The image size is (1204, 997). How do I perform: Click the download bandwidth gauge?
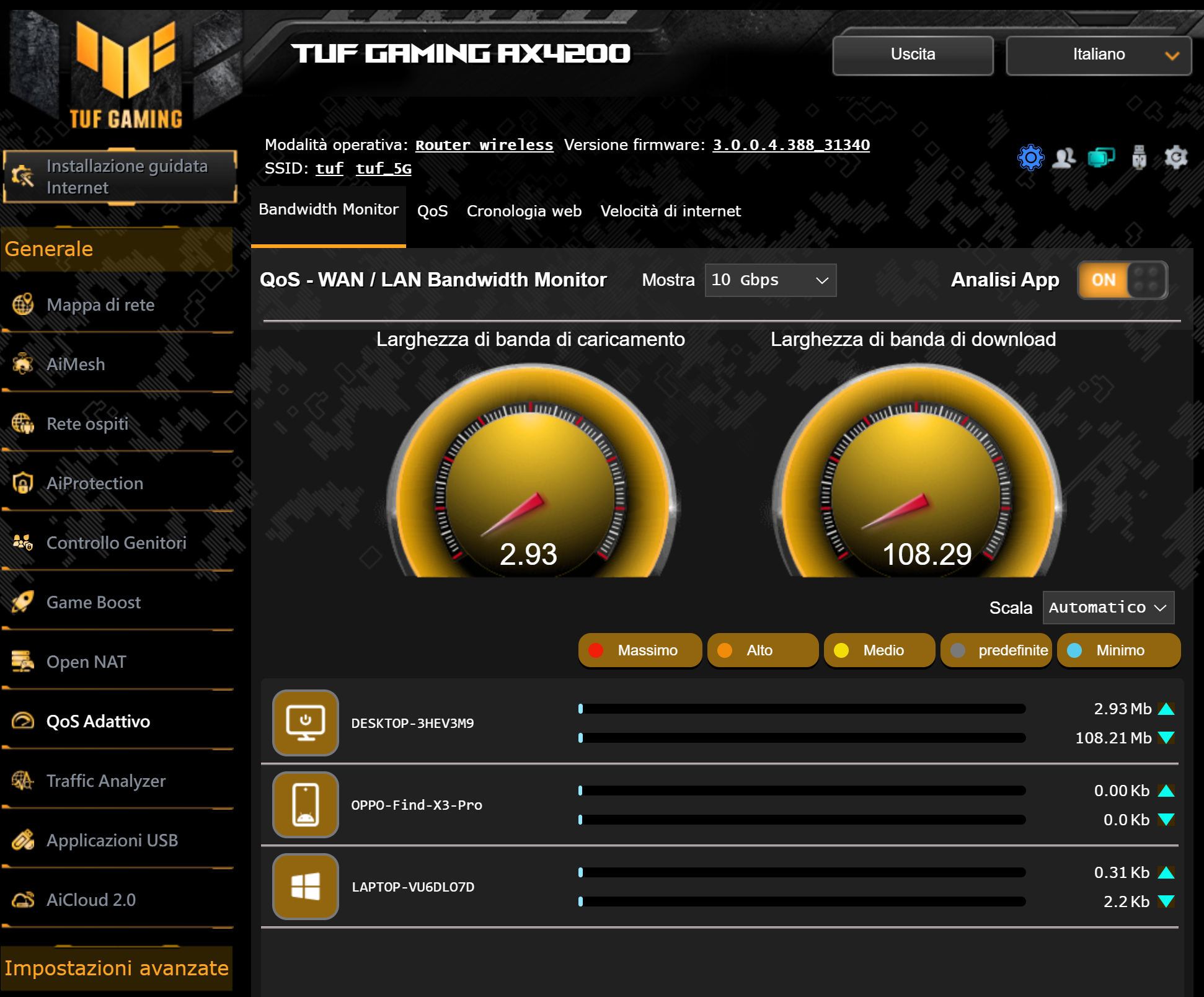point(916,471)
